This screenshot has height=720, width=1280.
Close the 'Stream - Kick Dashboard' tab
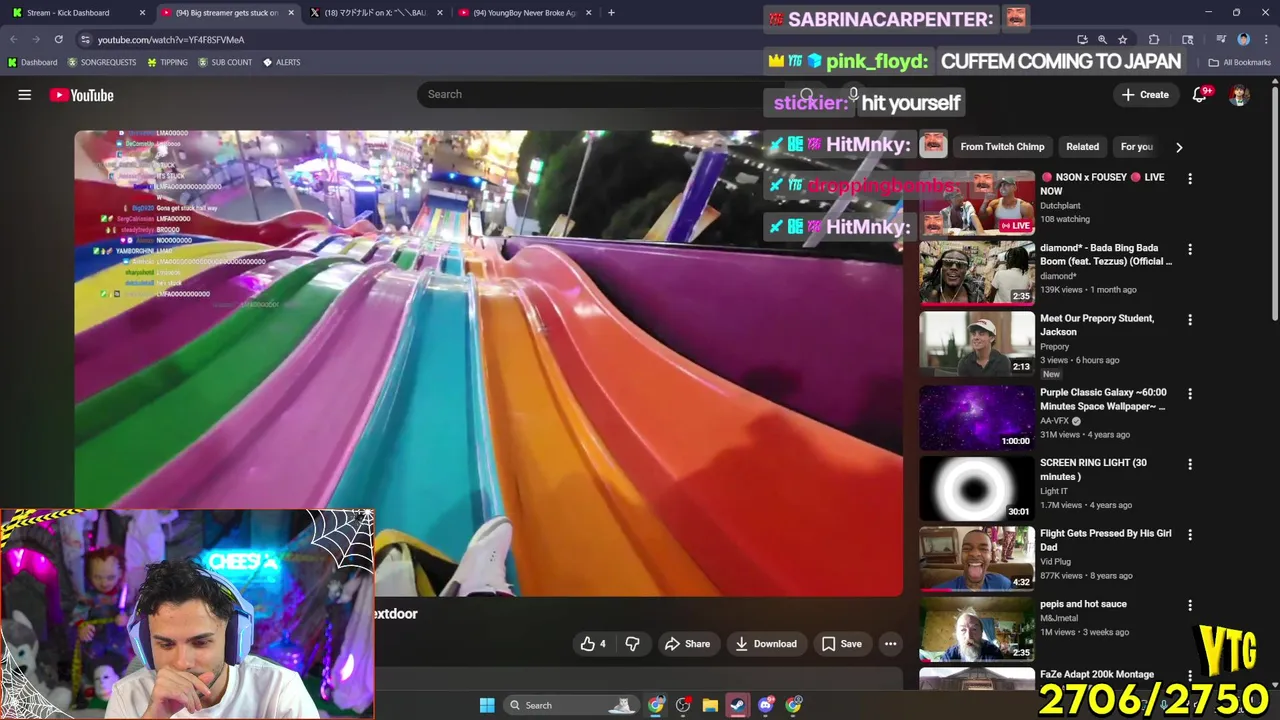point(142,13)
